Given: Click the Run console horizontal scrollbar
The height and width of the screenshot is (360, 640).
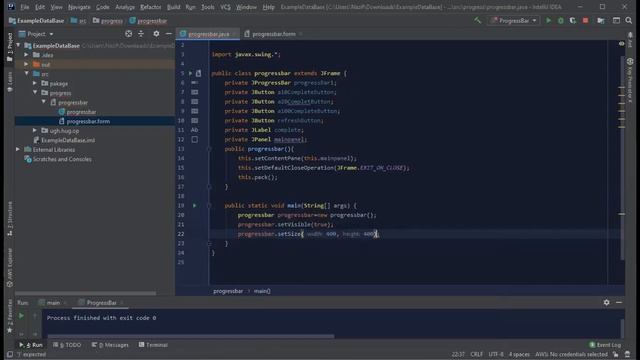Looking at the screenshot, I should point(191,336).
